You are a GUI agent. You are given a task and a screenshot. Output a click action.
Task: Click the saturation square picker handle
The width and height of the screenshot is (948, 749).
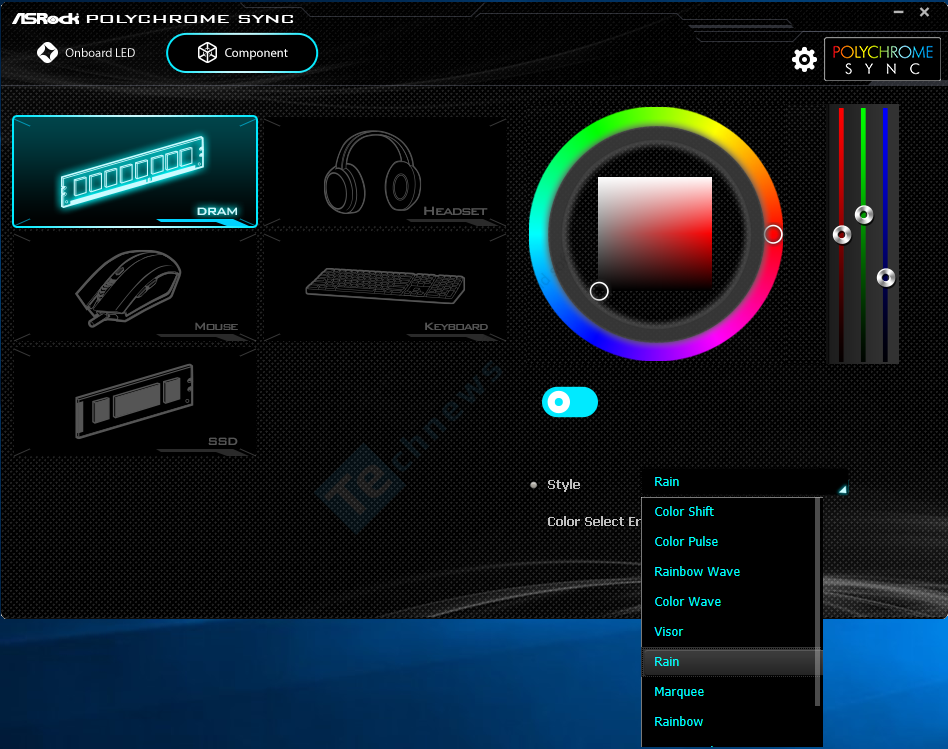click(x=599, y=291)
